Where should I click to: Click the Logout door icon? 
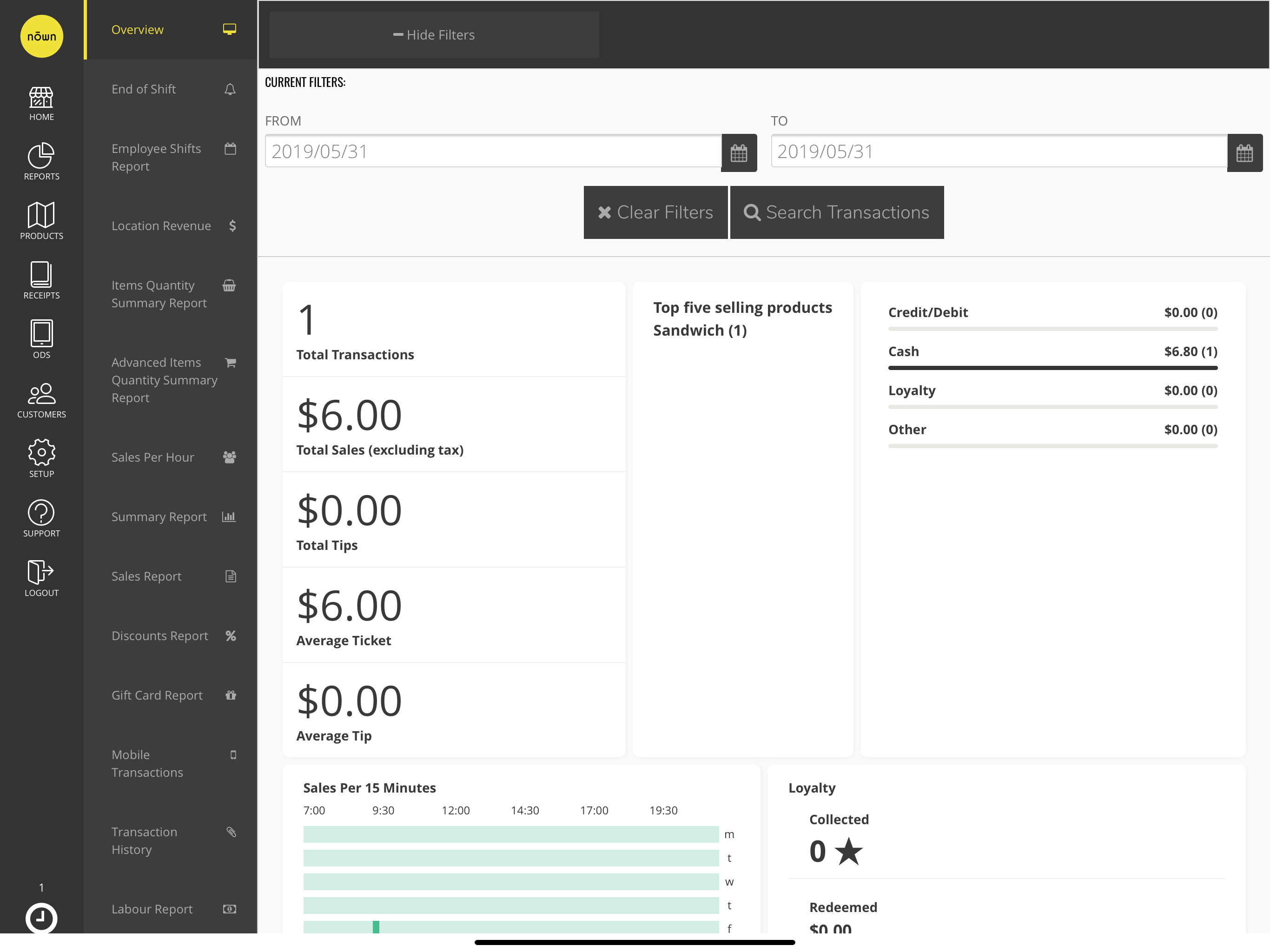tap(41, 572)
